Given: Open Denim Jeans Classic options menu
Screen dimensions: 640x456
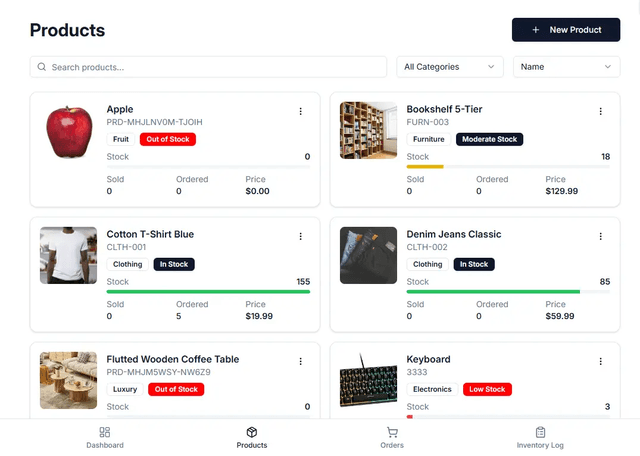Looking at the screenshot, I should click(x=600, y=236).
